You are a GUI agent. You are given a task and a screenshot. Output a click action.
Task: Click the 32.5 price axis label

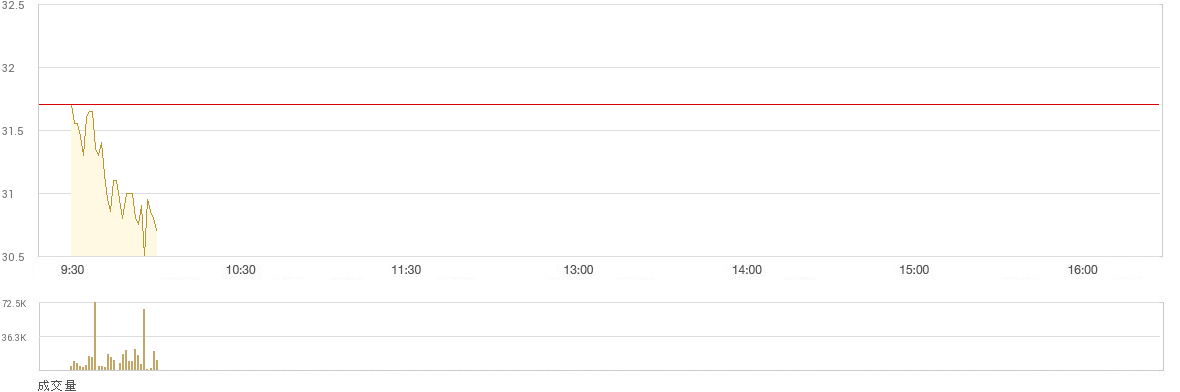pyautogui.click(x=13, y=5)
